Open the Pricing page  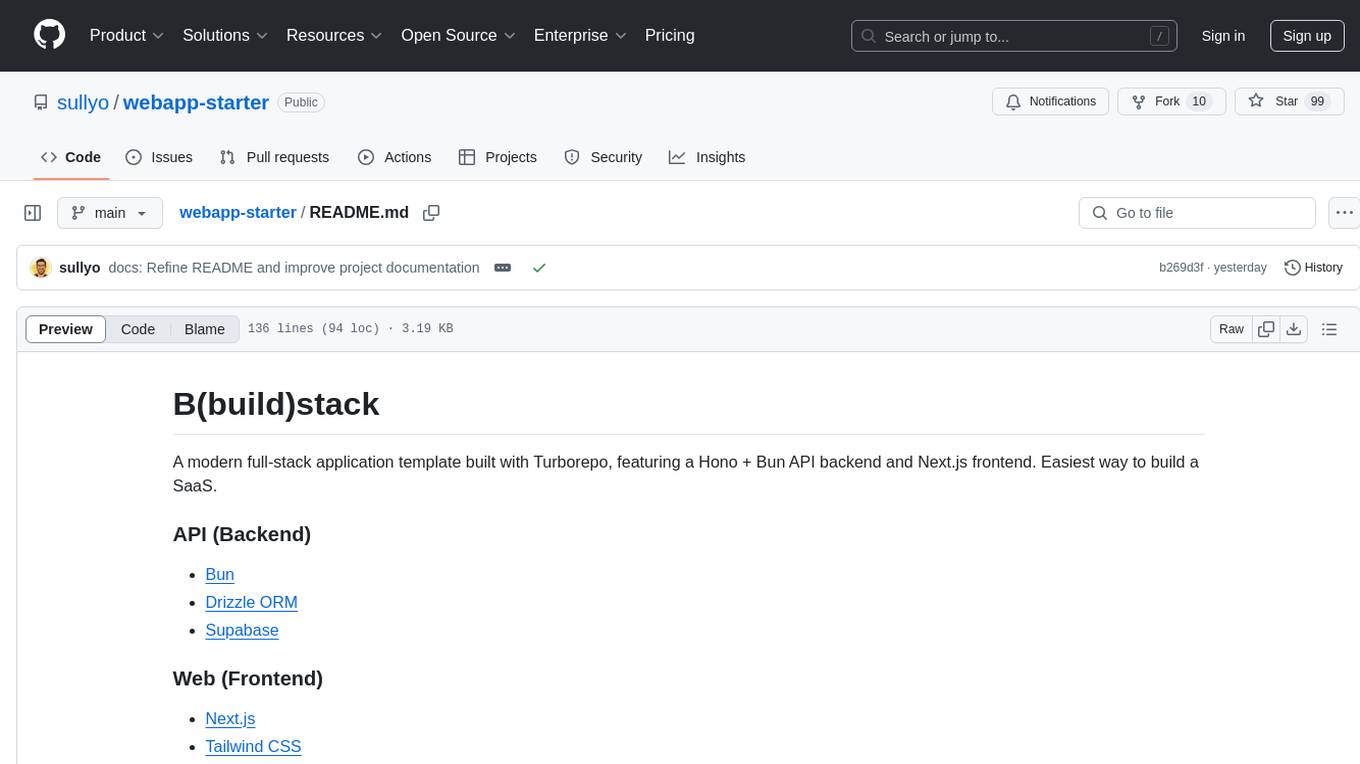pos(670,35)
